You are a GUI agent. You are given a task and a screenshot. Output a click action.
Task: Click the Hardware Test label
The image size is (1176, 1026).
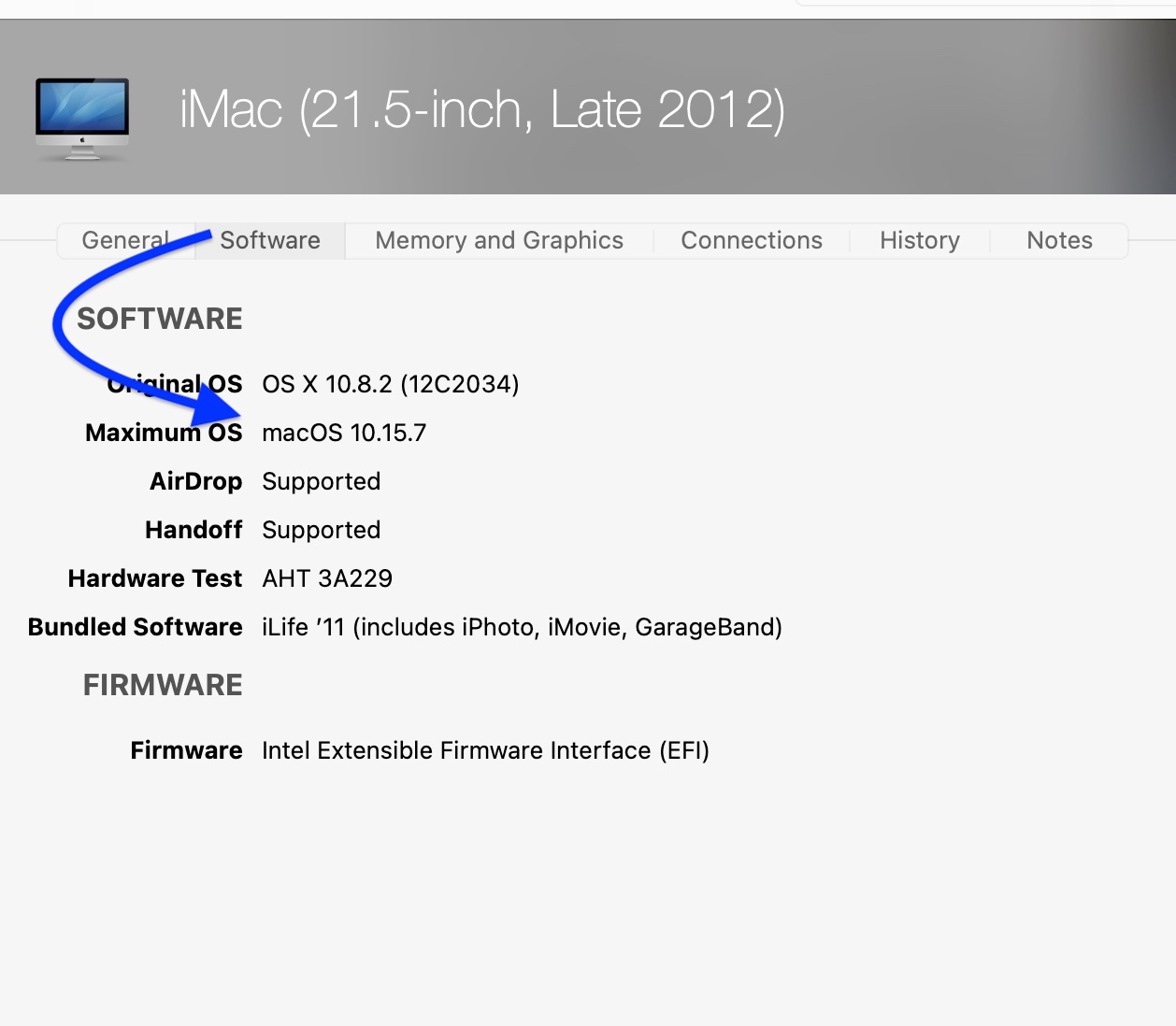coord(155,578)
